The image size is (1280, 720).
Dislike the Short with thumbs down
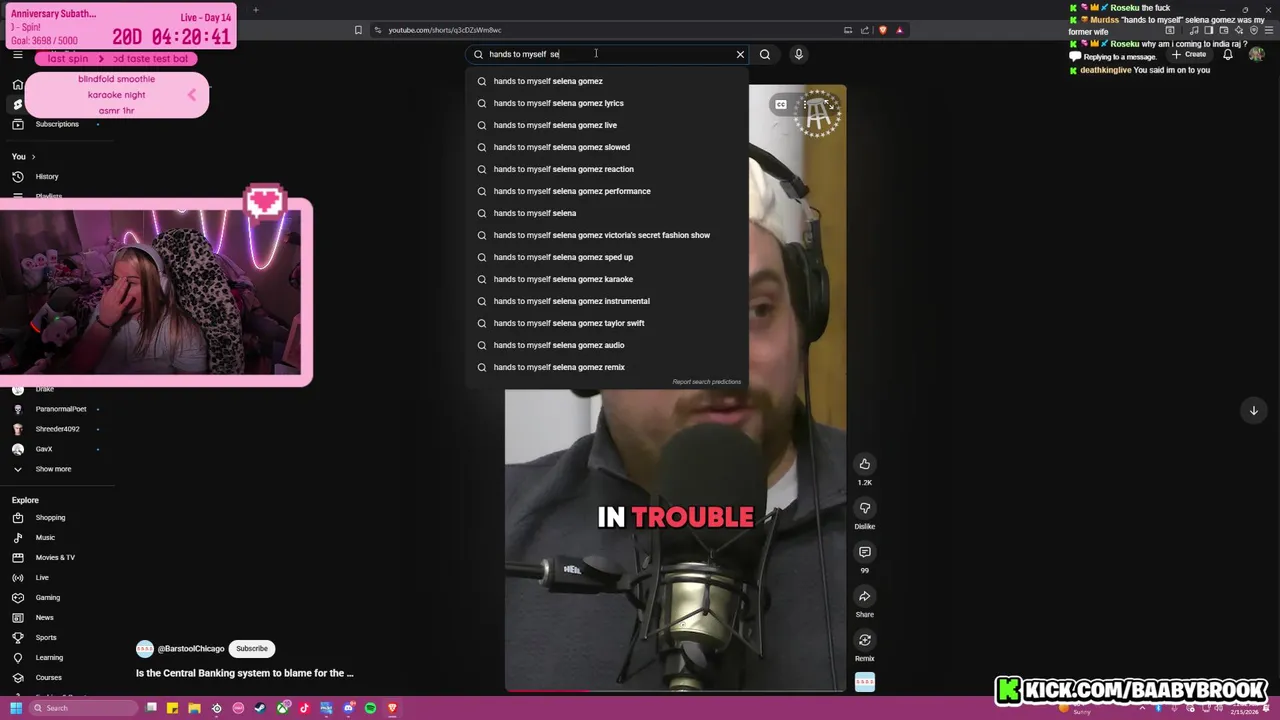point(865,508)
